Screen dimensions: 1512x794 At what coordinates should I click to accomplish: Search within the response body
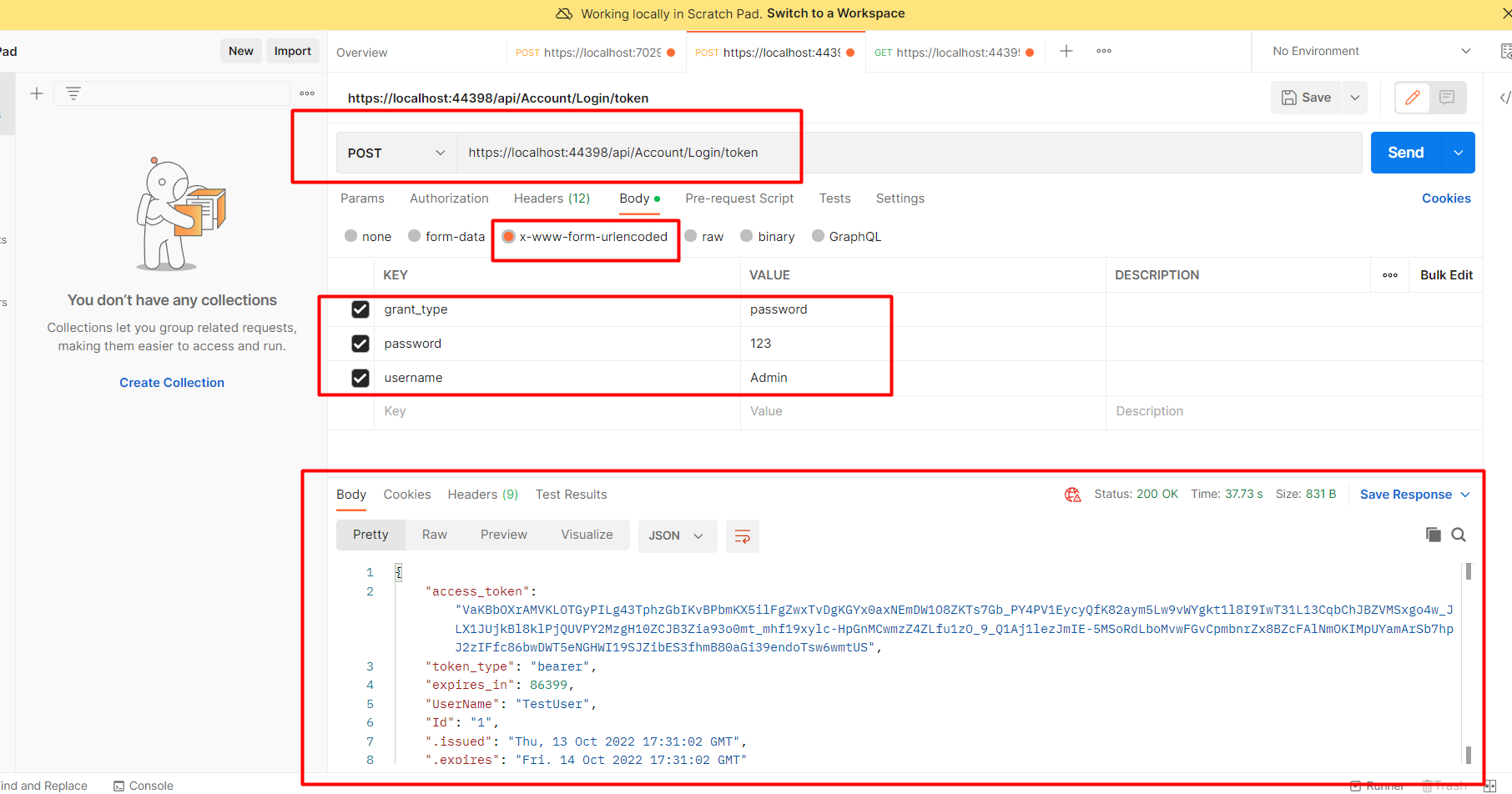coord(1459,535)
